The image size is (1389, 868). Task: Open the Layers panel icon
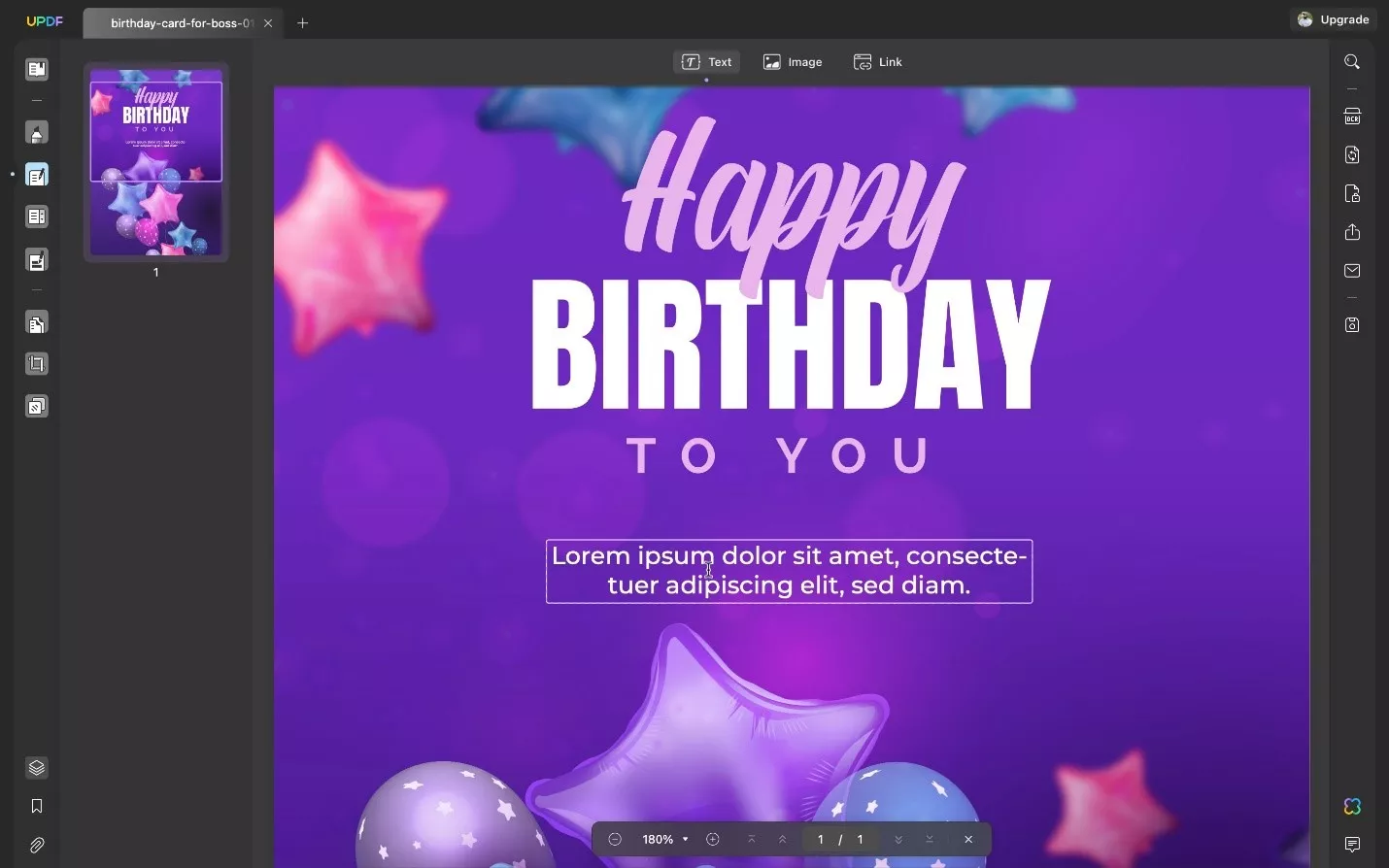pos(37,768)
